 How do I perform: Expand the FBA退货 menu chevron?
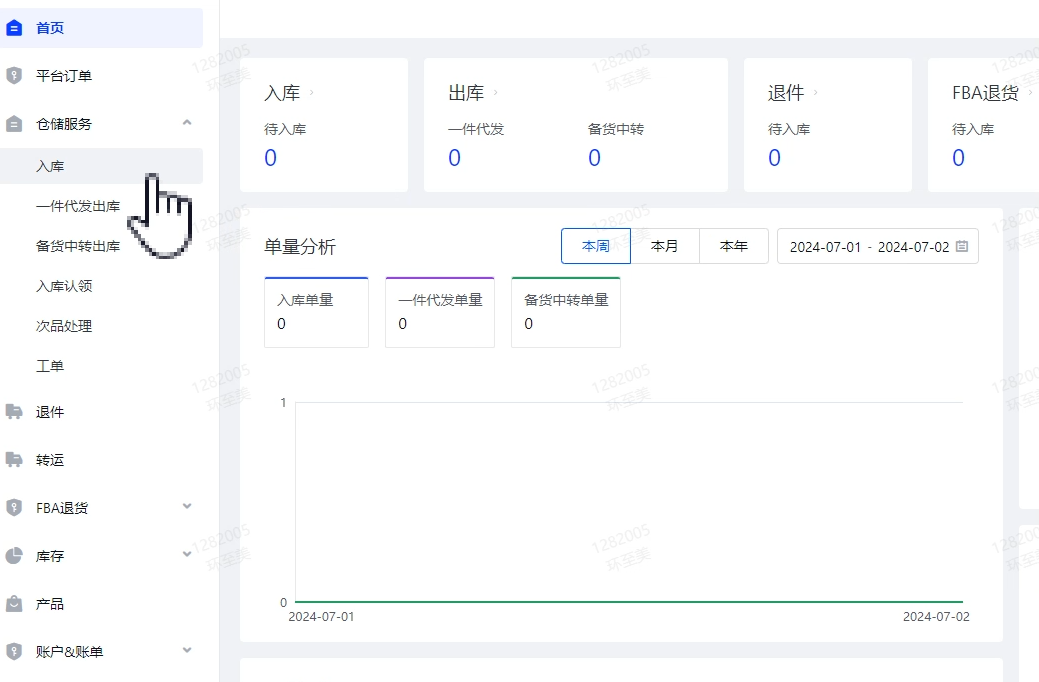187,506
